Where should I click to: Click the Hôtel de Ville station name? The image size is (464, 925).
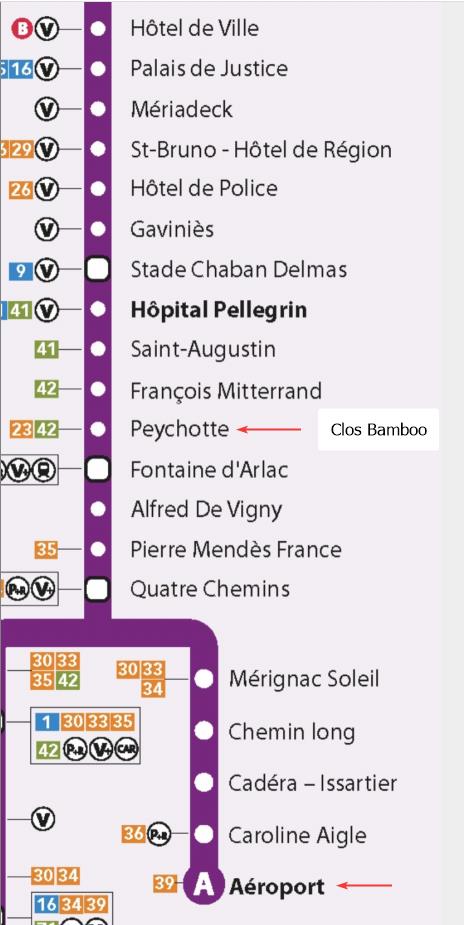coord(195,28)
